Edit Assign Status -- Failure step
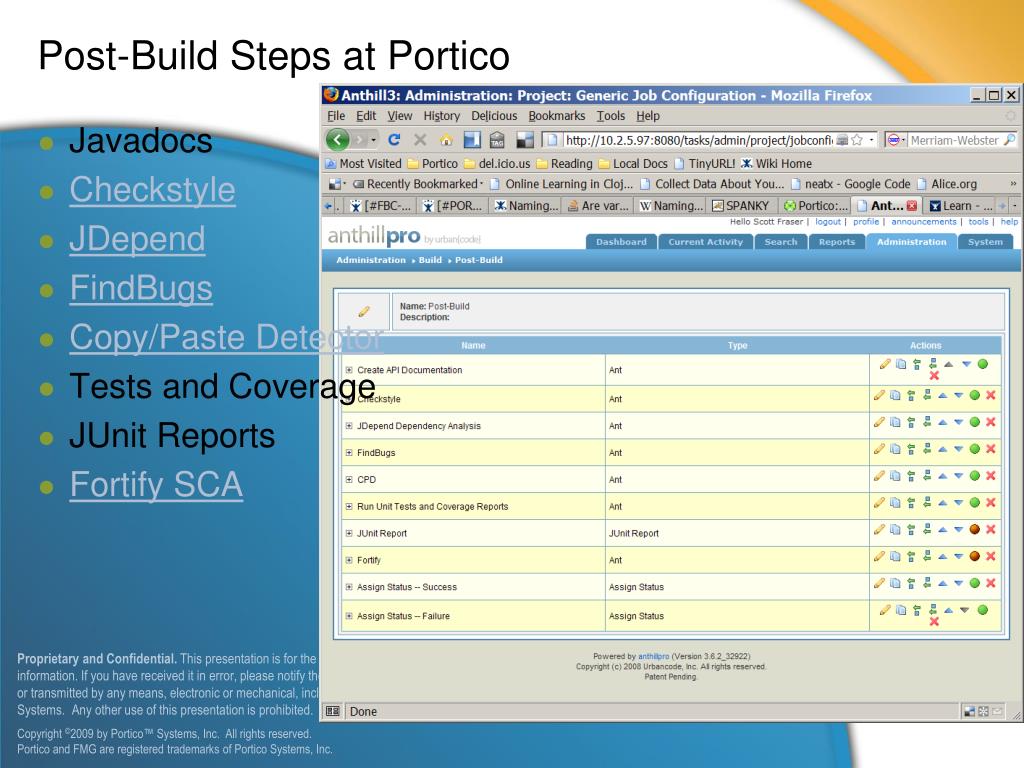 885,610
